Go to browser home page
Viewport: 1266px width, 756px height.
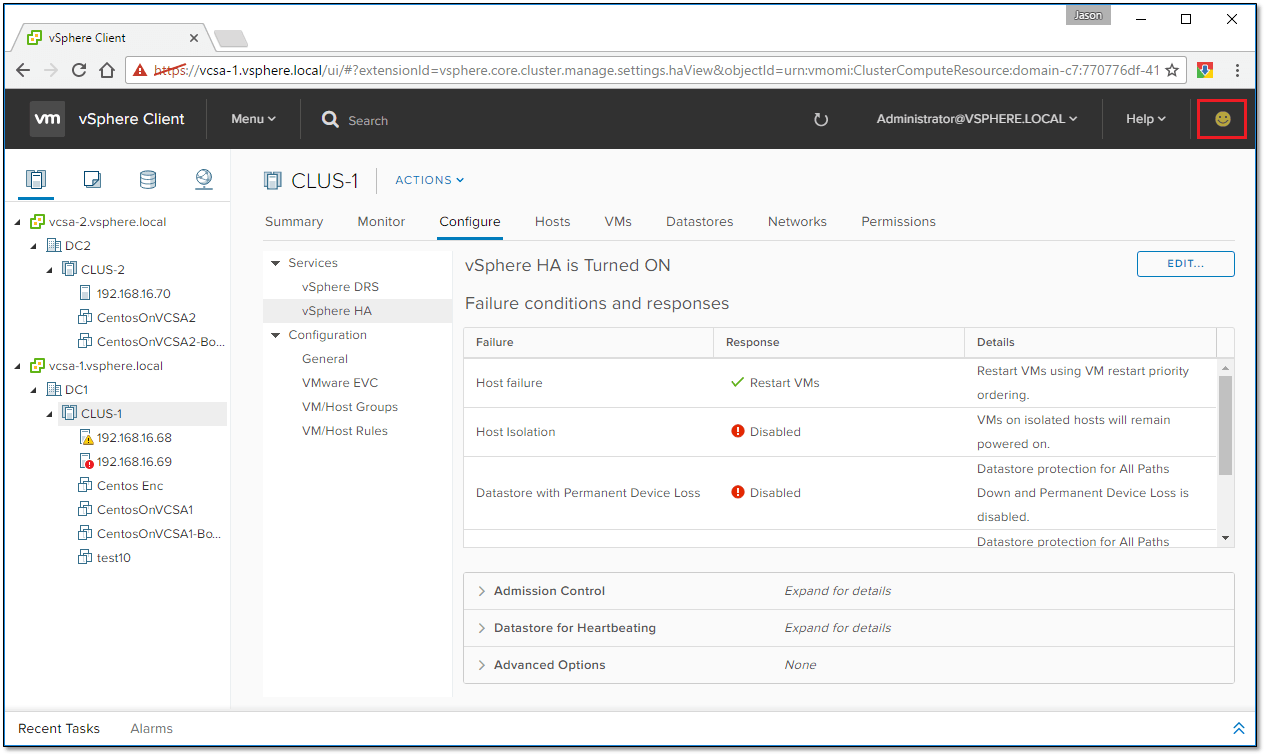(108, 70)
